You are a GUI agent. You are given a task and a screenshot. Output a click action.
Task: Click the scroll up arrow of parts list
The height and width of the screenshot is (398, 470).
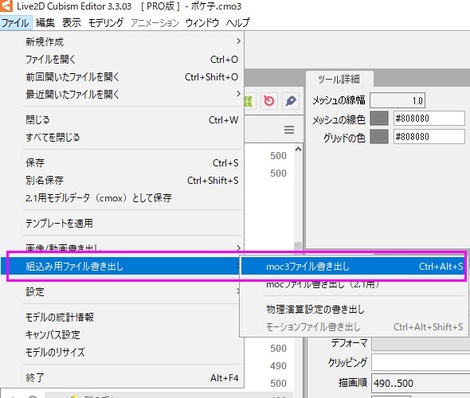(x=298, y=149)
